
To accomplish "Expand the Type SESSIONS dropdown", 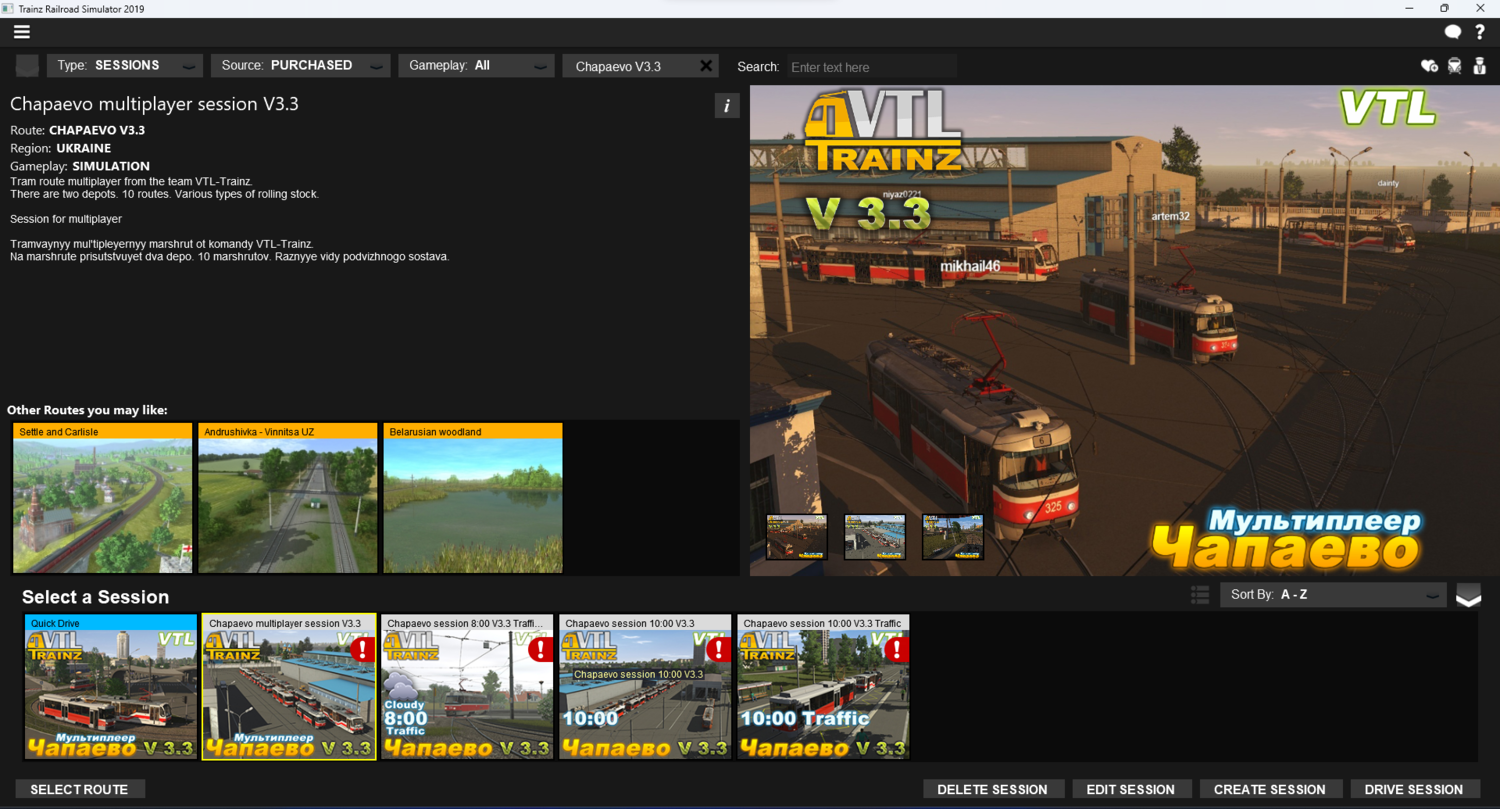I will [125, 66].
